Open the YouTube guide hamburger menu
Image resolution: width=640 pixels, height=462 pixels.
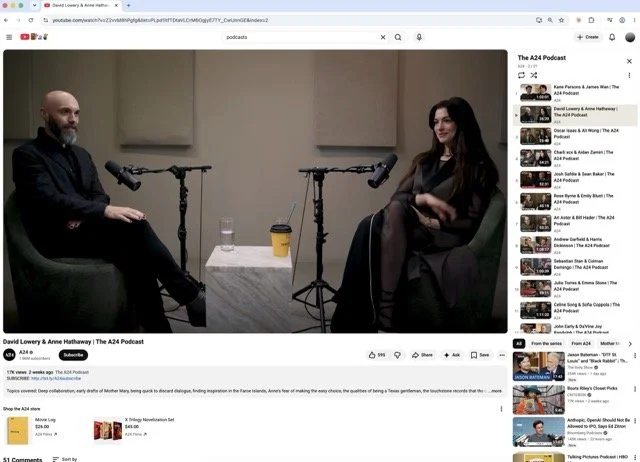tap(9, 37)
